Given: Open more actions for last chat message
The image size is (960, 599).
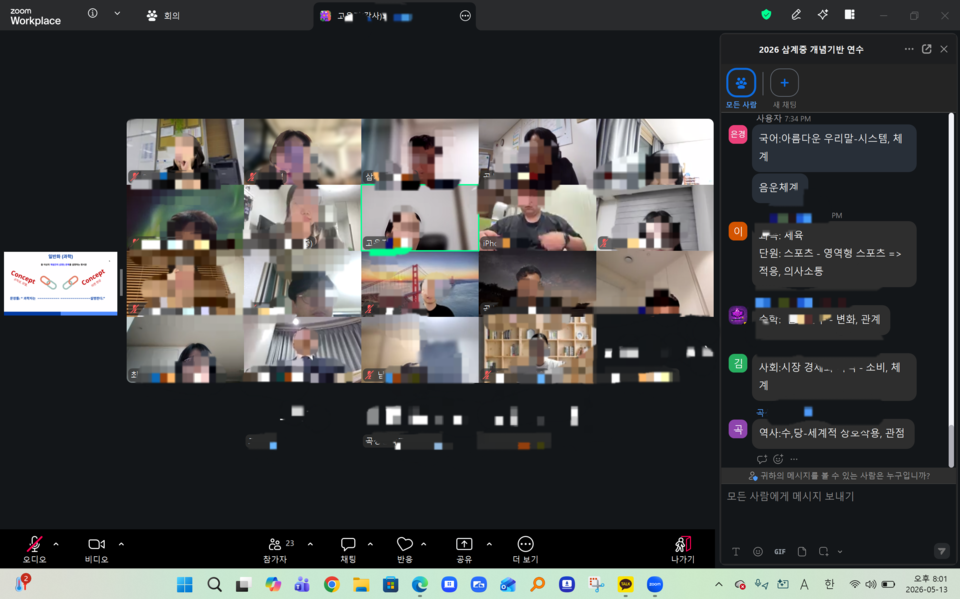Looking at the screenshot, I should (794, 459).
